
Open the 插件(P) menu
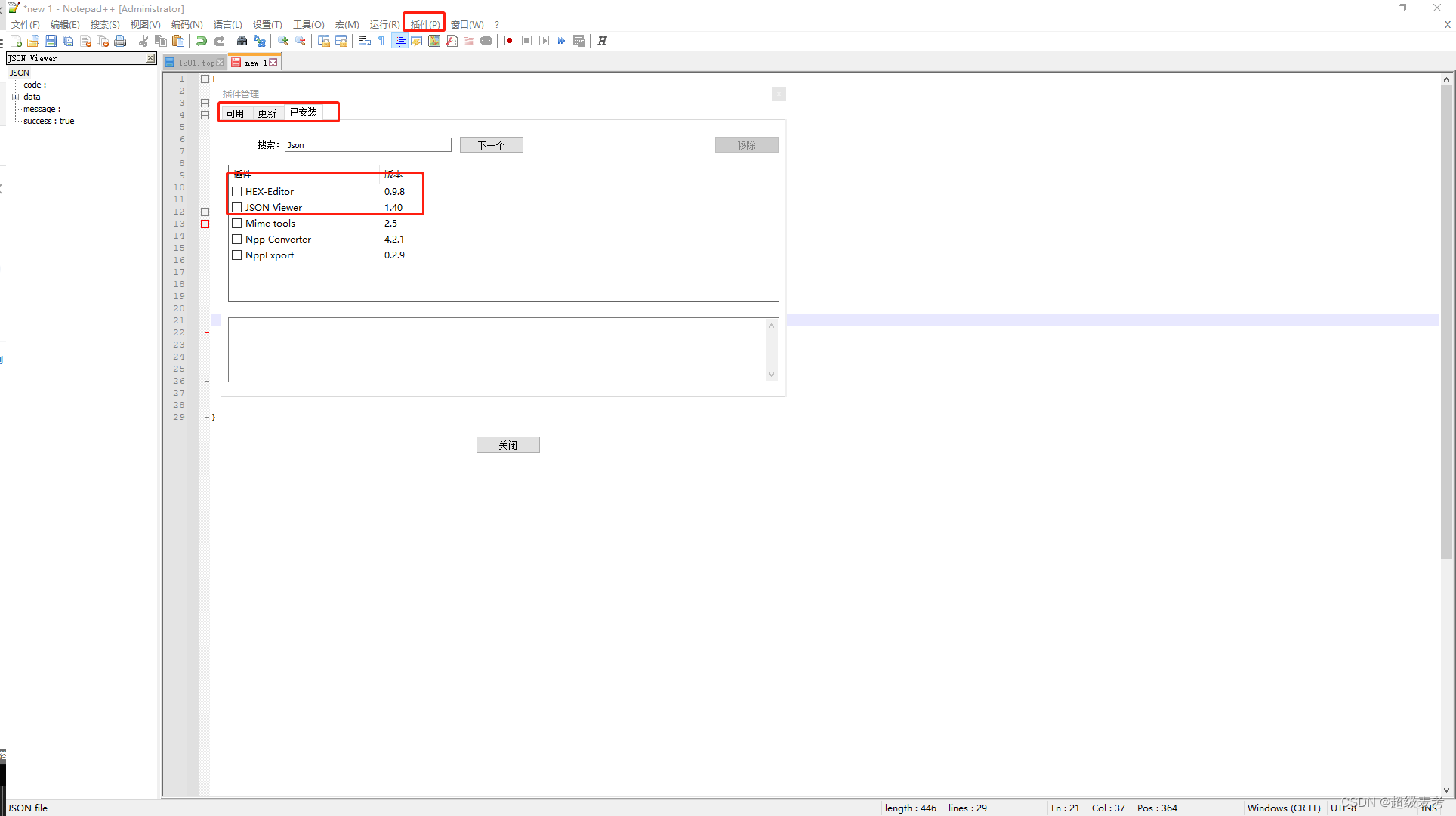(x=424, y=24)
